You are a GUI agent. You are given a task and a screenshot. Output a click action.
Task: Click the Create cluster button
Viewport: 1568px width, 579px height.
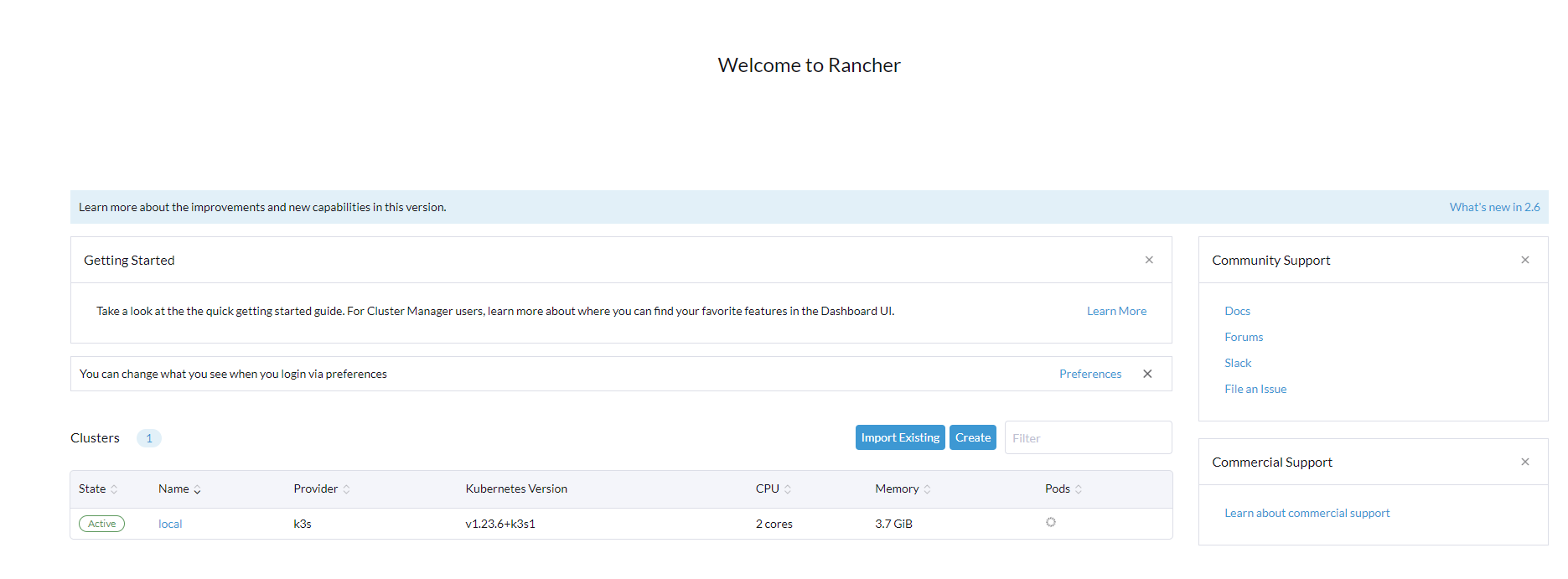[973, 437]
